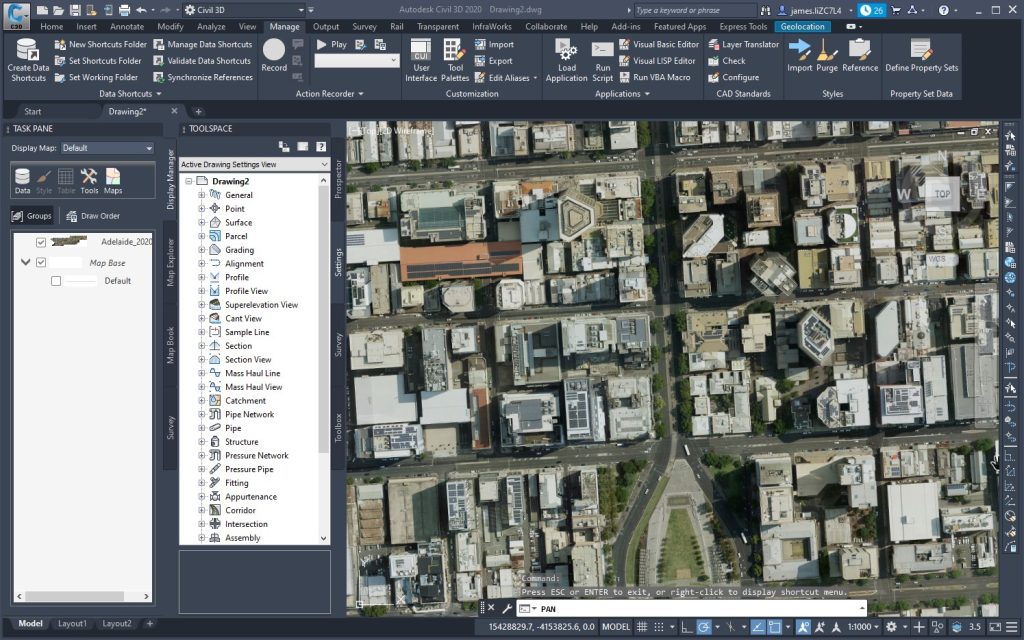Viewport: 1024px width, 640px height.
Task: Click Validate Data Shortcuts
Action: point(210,61)
